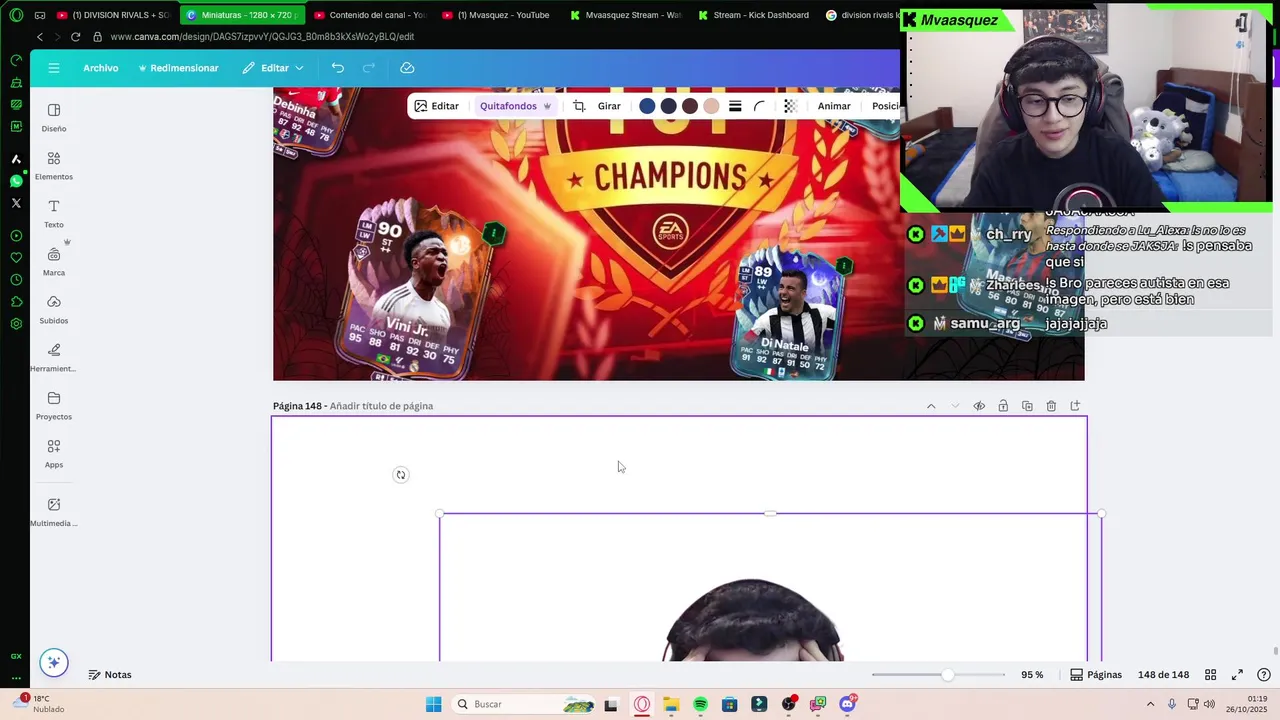
Task: Select the Di Natale card thumbnail
Action: pos(790,313)
